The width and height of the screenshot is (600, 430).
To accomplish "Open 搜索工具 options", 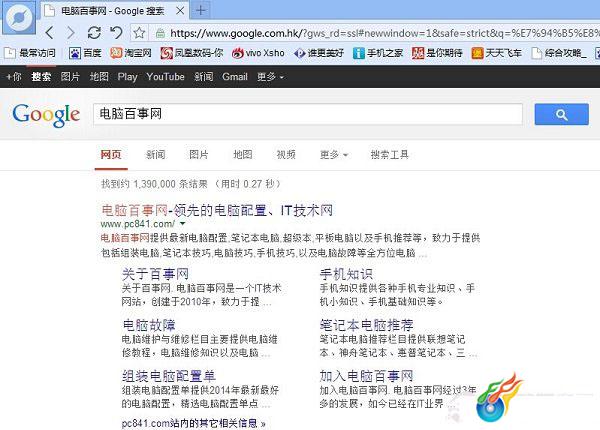I will click(x=390, y=155).
